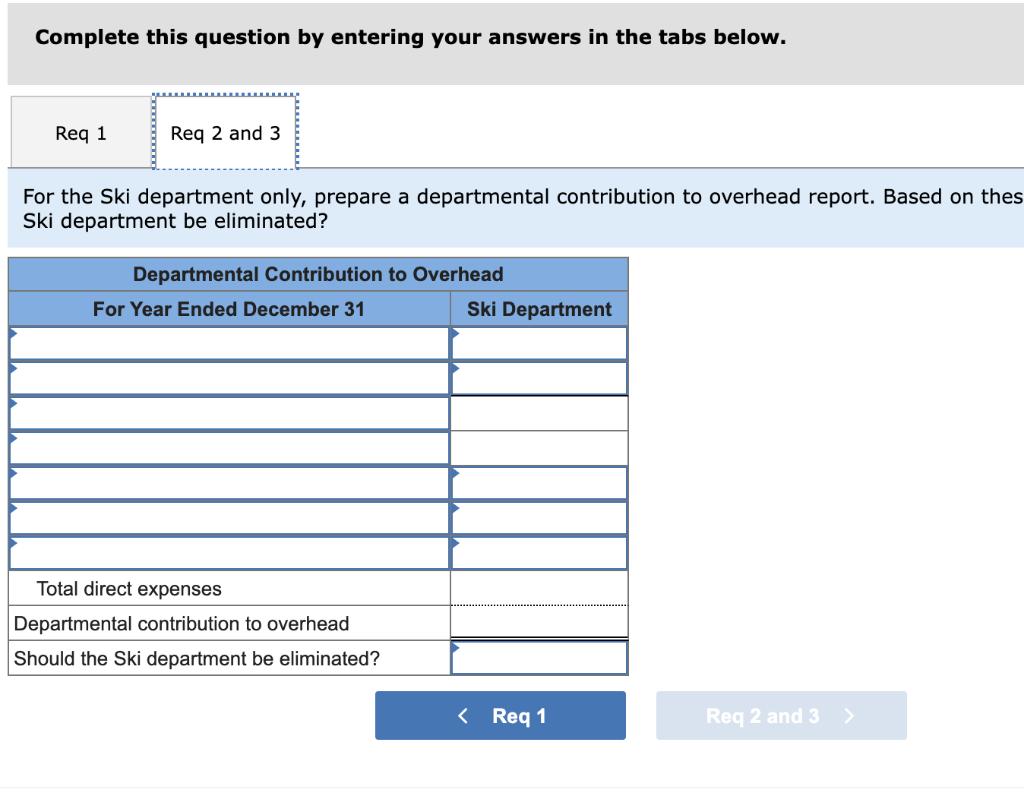Click the seventh row's Ski Department amount cell
Image resolution: width=1024 pixels, height=796 pixels.
coord(539,553)
